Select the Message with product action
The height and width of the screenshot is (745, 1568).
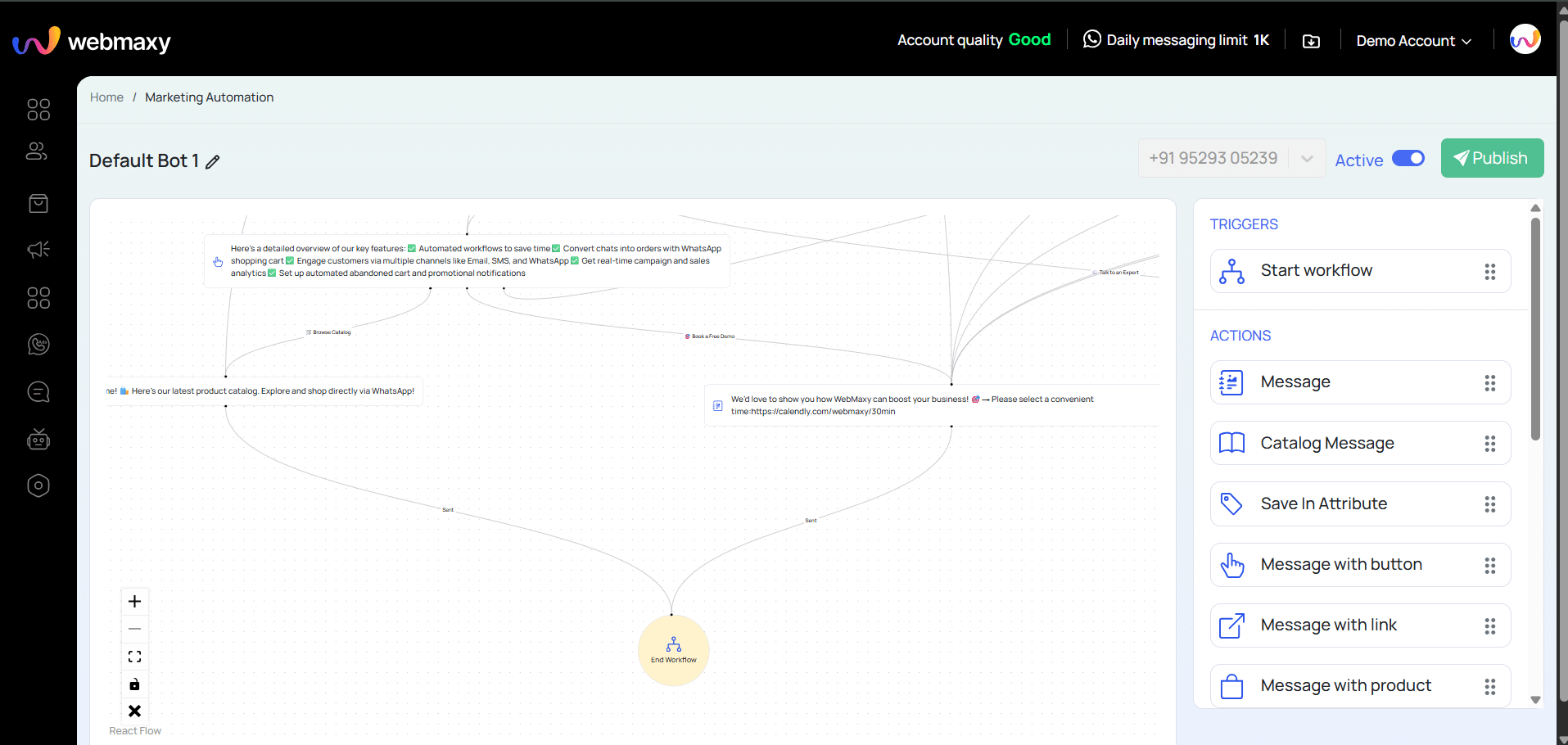(x=1360, y=686)
